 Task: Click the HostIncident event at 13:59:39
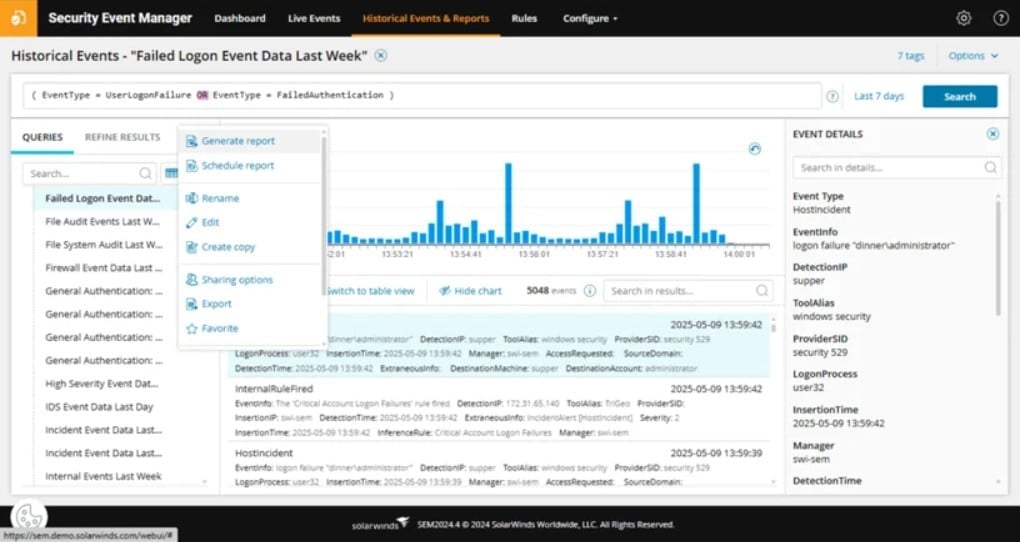498,465
